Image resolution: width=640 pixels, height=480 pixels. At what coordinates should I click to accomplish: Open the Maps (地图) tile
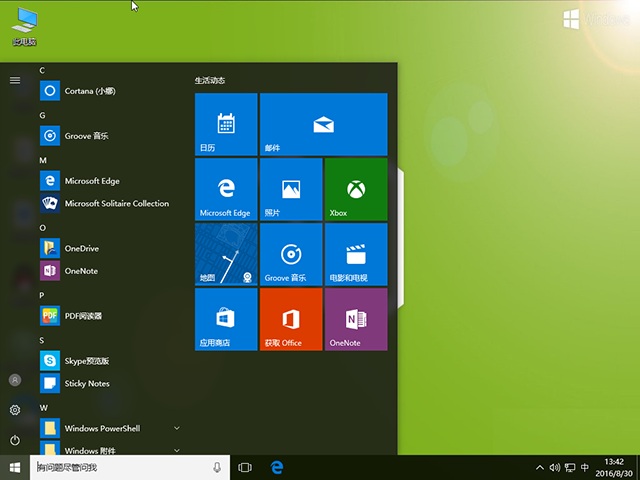pyautogui.click(x=226, y=254)
